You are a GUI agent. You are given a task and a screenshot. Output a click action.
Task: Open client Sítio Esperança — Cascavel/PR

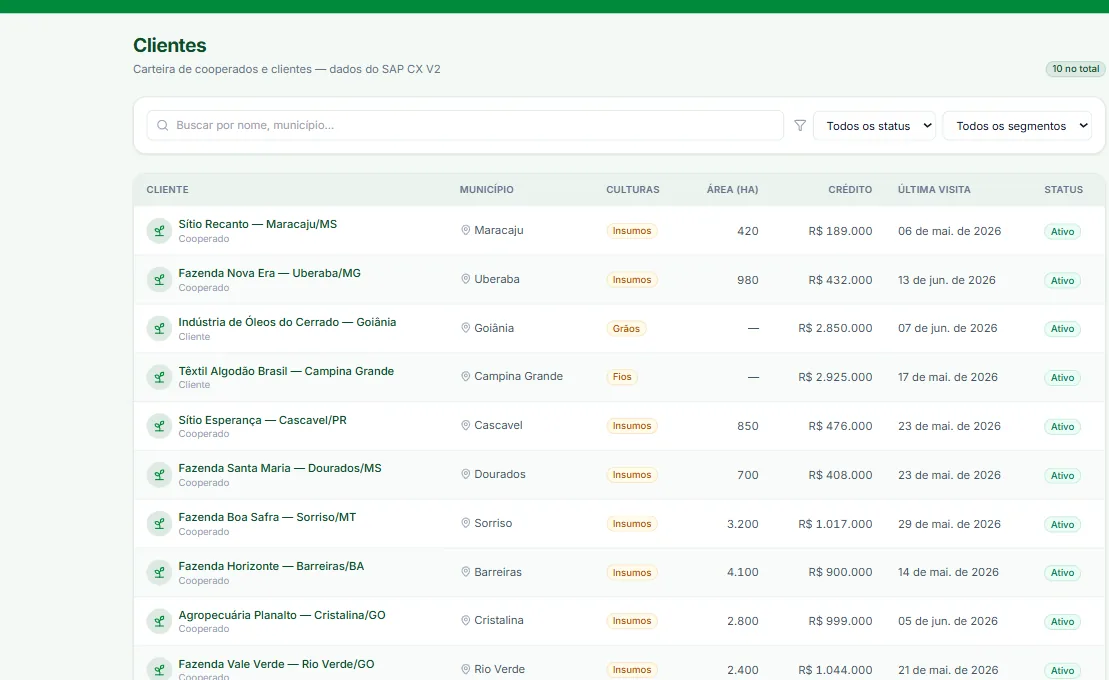[x=262, y=420]
